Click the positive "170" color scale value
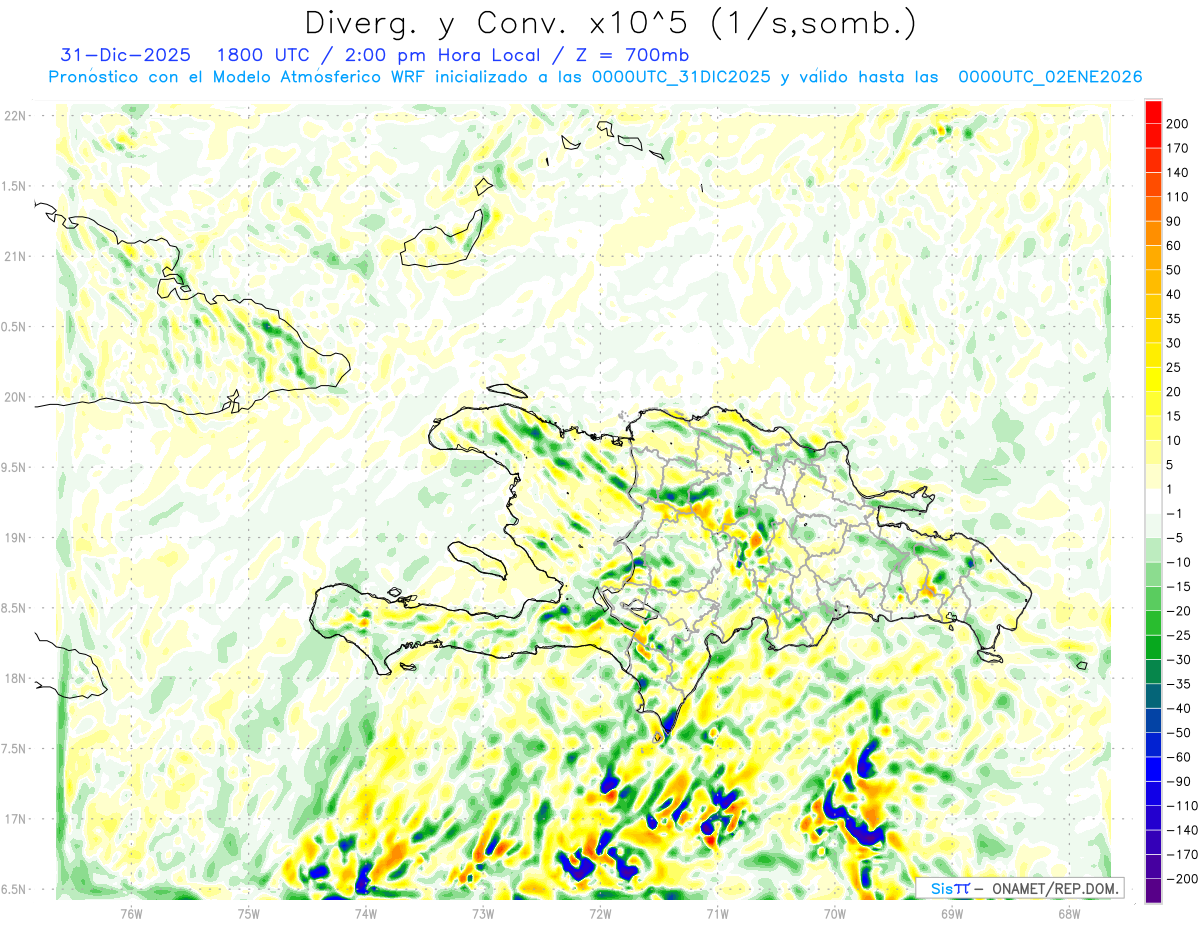The height and width of the screenshot is (927, 1200). point(1177,149)
